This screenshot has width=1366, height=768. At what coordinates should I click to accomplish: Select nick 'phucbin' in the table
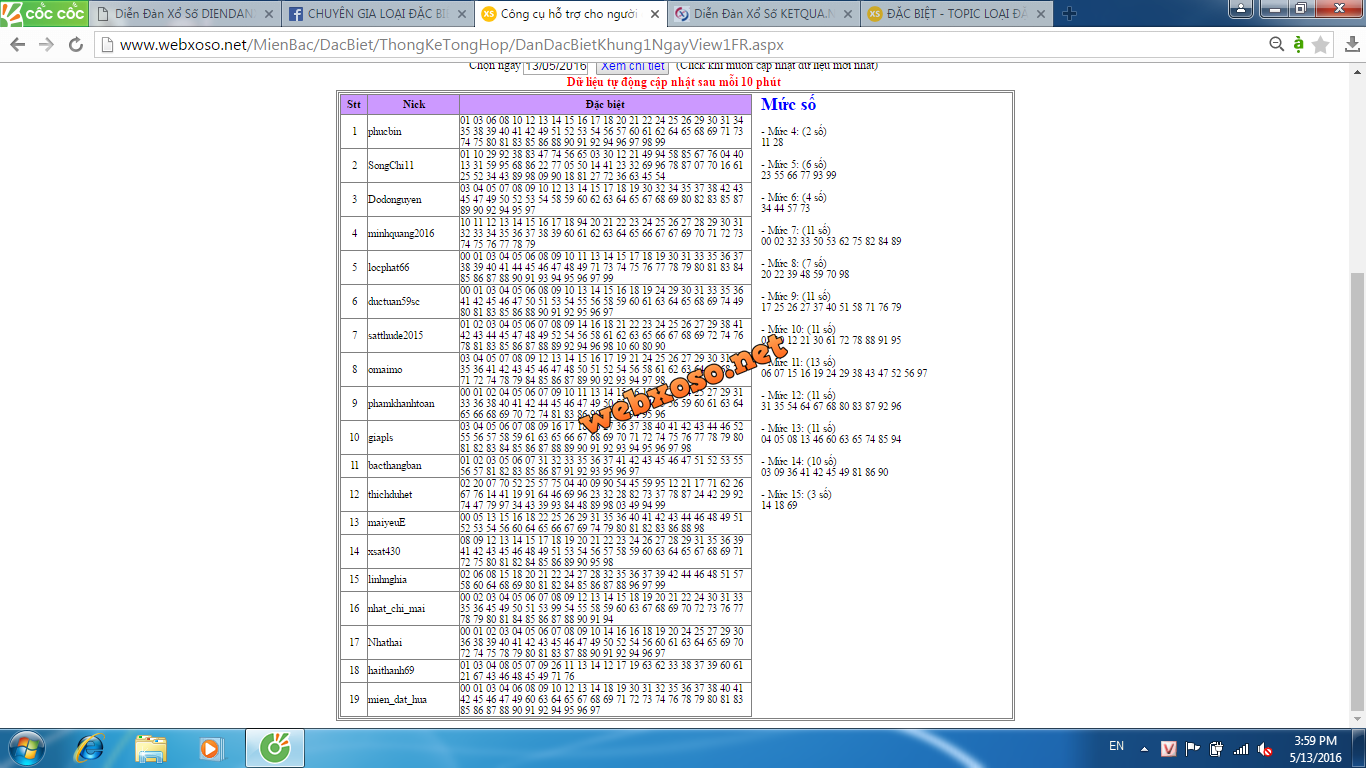click(384, 131)
